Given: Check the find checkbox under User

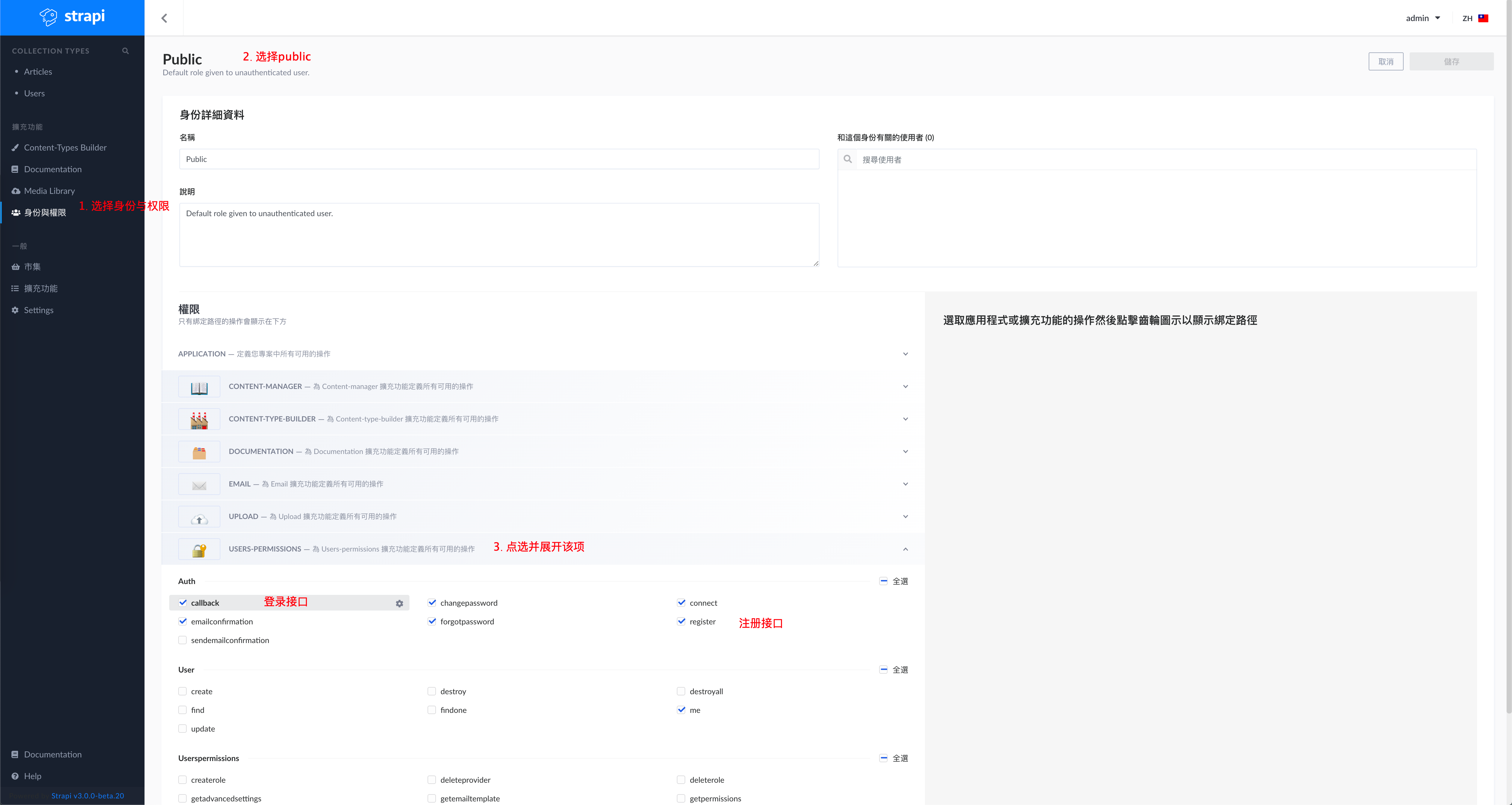Looking at the screenshot, I should point(182,710).
